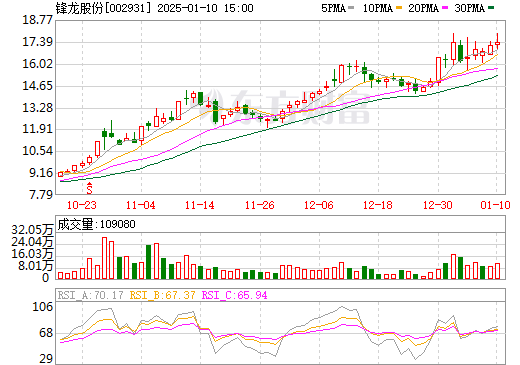The height and width of the screenshot is (365, 520).
Task: Click the 7.79 bottom price axis label
Action: pyautogui.click(x=41, y=194)
